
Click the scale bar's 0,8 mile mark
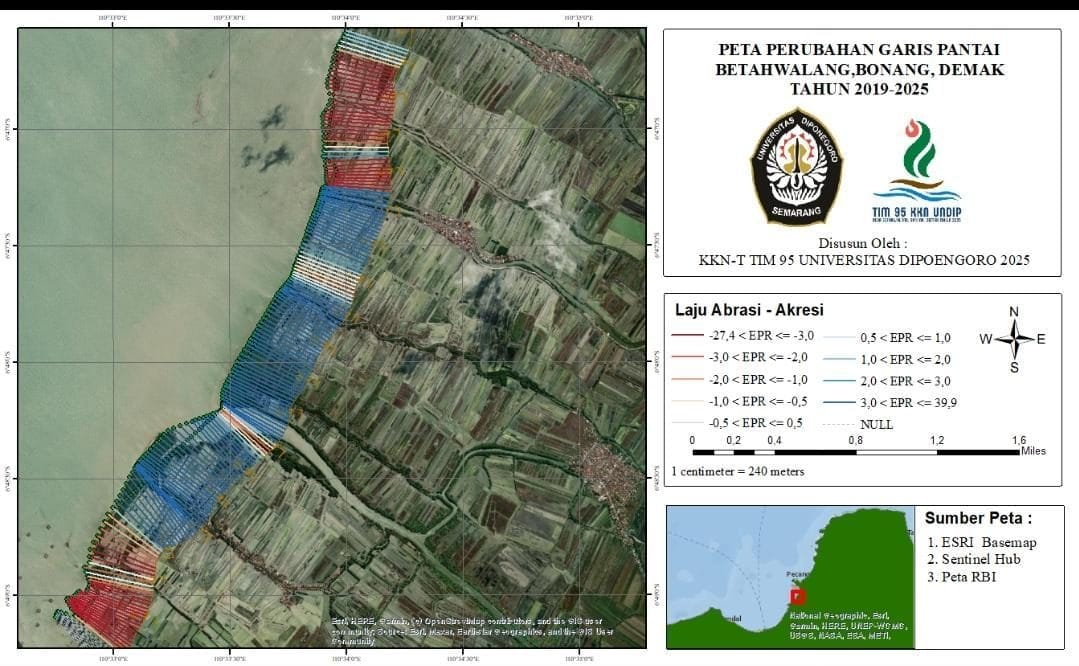pos(856,440)
